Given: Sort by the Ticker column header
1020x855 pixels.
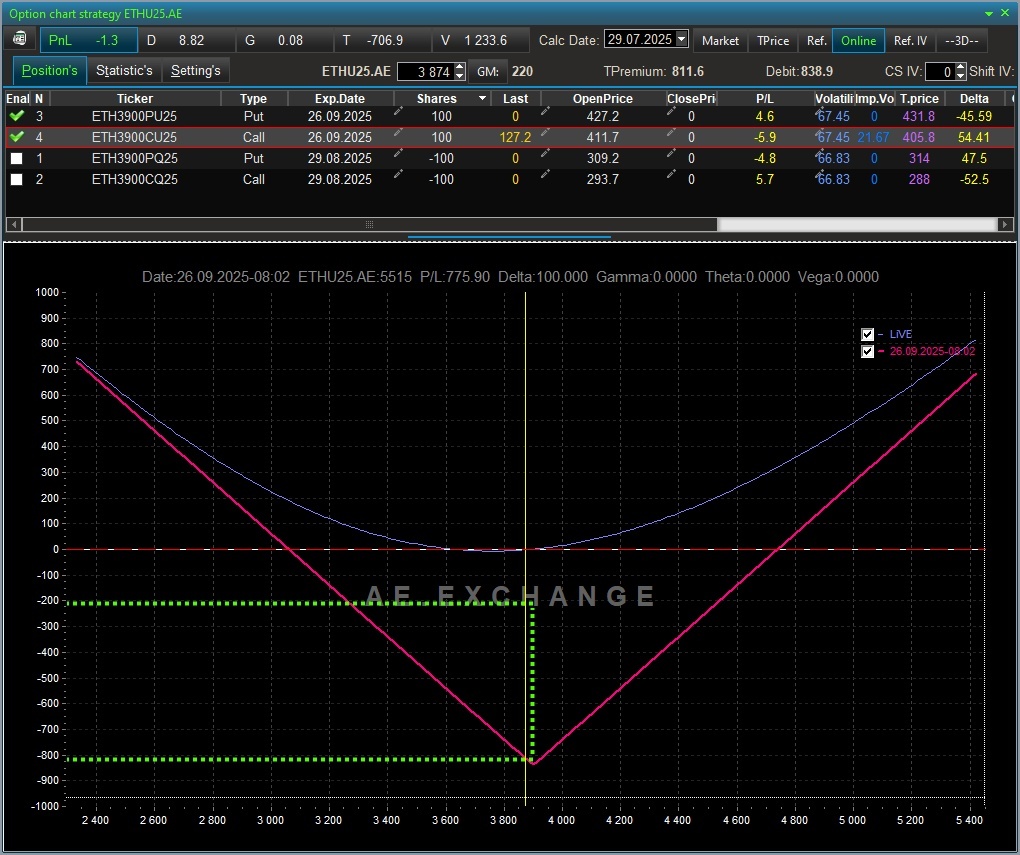Looking at the screenshot, I should [135, 98].
